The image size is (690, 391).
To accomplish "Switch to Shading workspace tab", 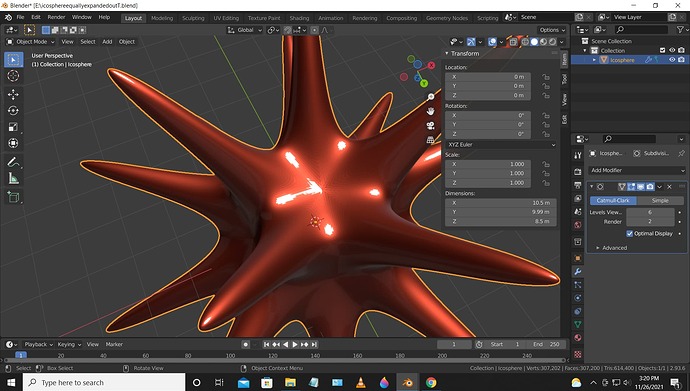I will (299, 18).
